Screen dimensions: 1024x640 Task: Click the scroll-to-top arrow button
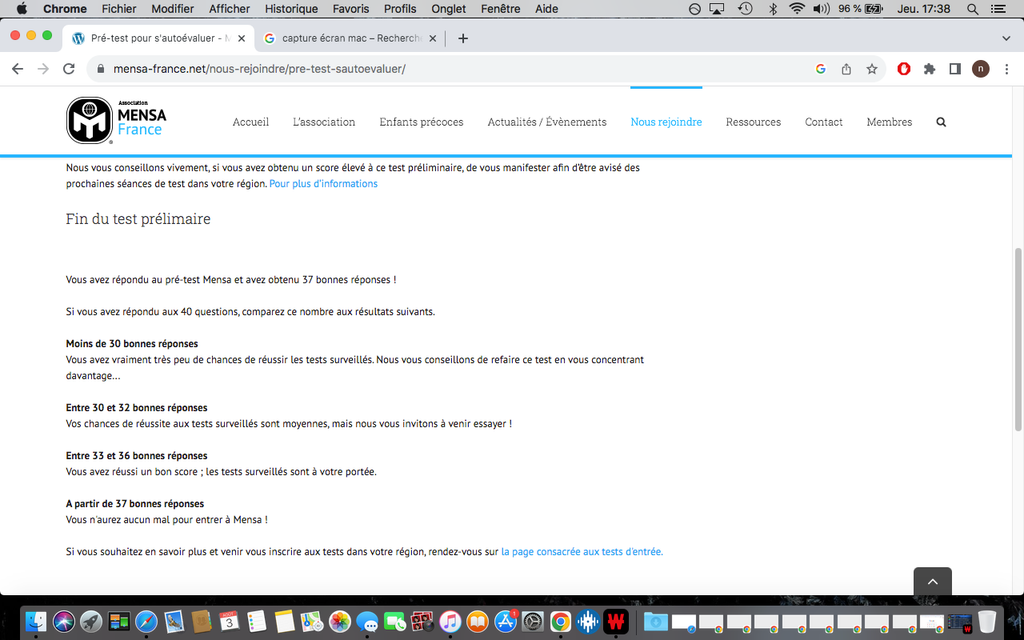pyautogui.click(x=932, y=582)
